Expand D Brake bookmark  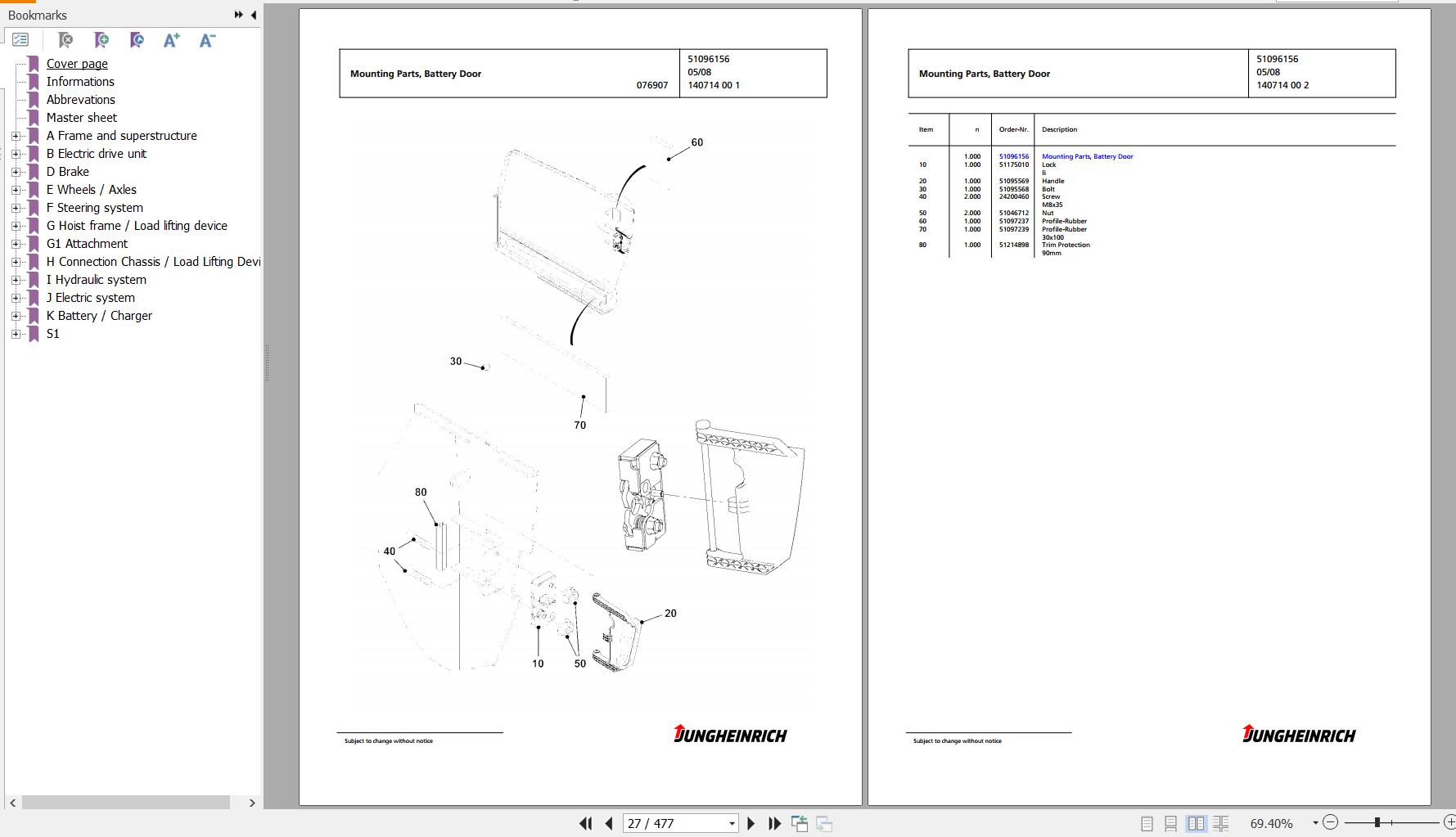click(16, 172)
